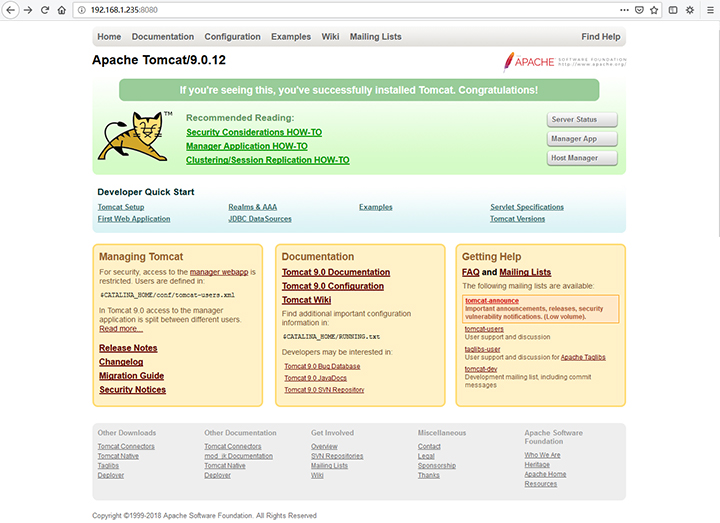Viewport: 720px width, 523px height.
Task: Save the page to Pocket
Action: pyautogui.click(x=638, y=10)
